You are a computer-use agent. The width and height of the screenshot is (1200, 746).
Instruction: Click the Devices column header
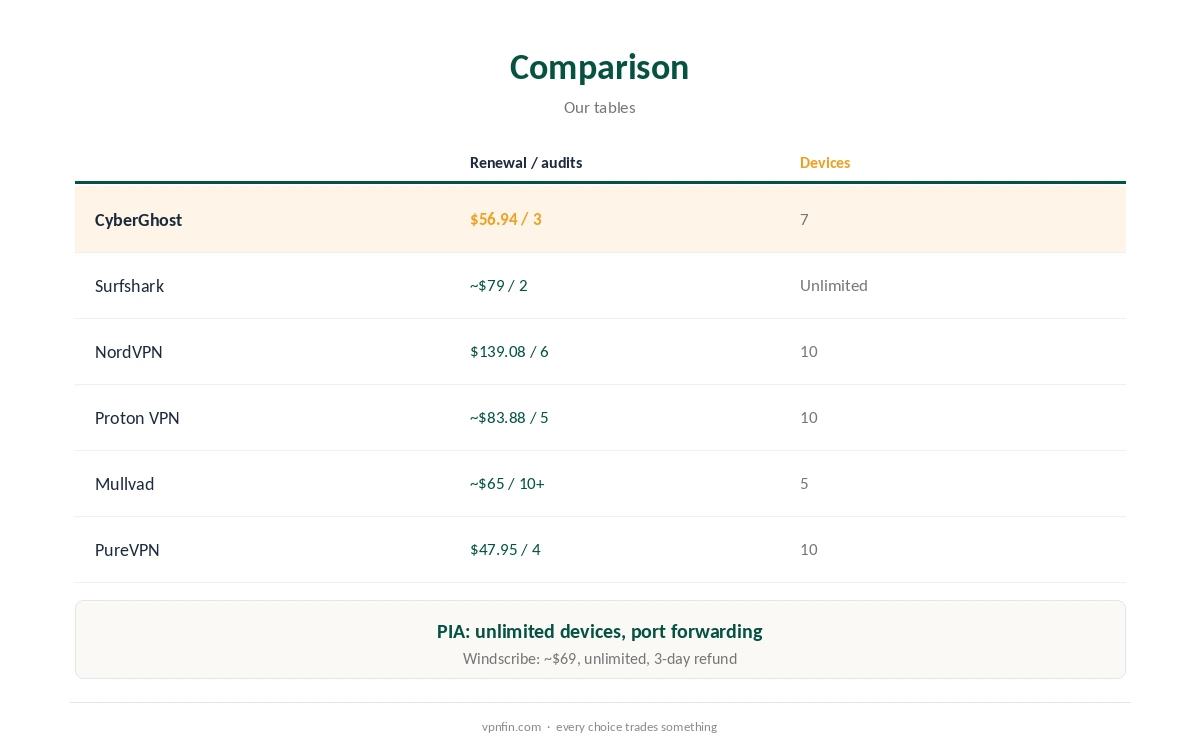tap(825, 162)
